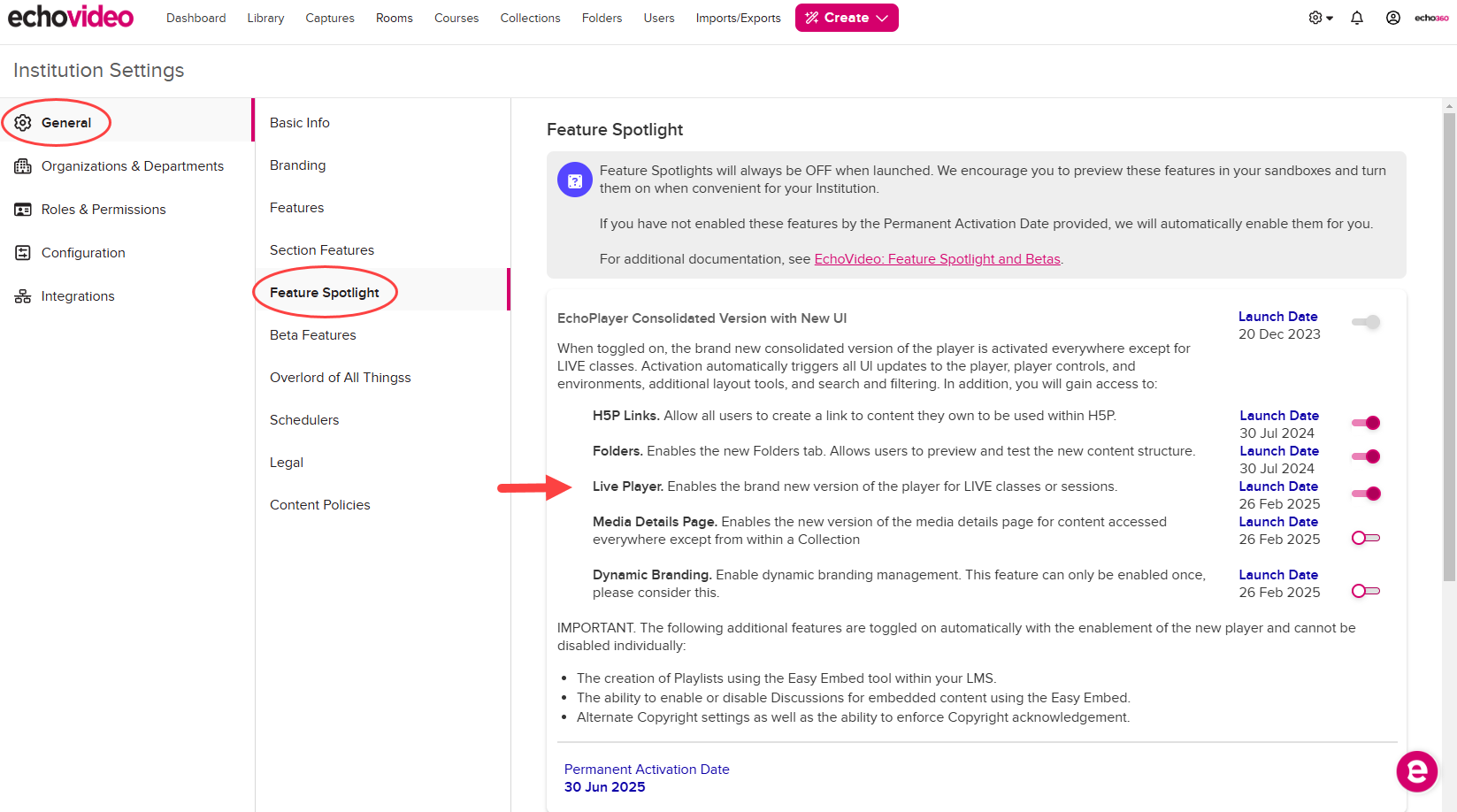Viewport: 1457px width, 812px height.
Task: Open the user account icon
Action: pyautogui.click(x=1393, y=18)
